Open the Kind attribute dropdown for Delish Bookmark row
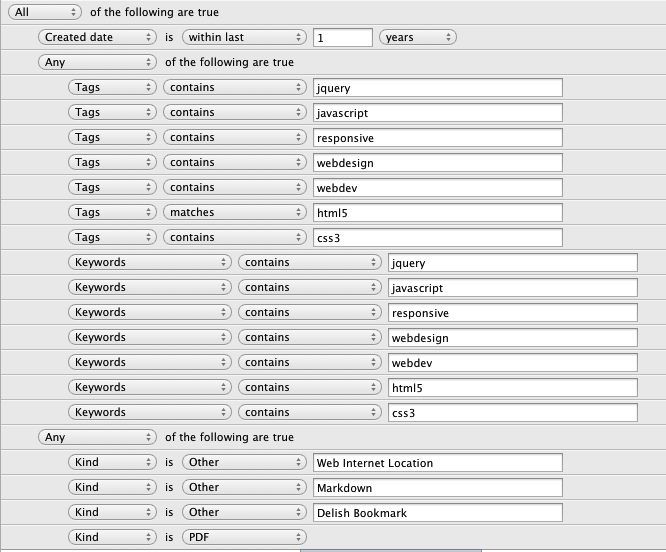Image resolution: width=666 pixels, height=552 pixels. [113, 512]
